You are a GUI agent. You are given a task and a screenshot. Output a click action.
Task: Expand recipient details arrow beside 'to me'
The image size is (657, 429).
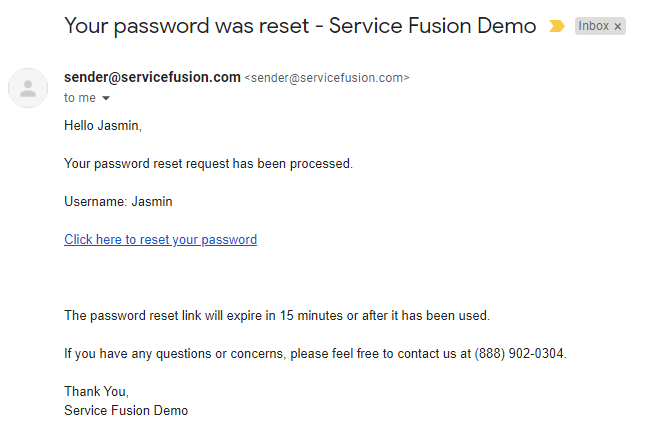point(106,98)
